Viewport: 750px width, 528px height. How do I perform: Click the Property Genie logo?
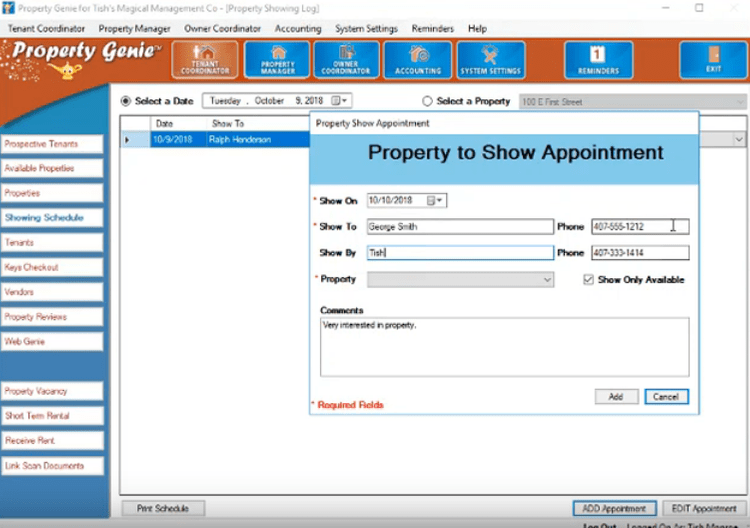[81, 60]
